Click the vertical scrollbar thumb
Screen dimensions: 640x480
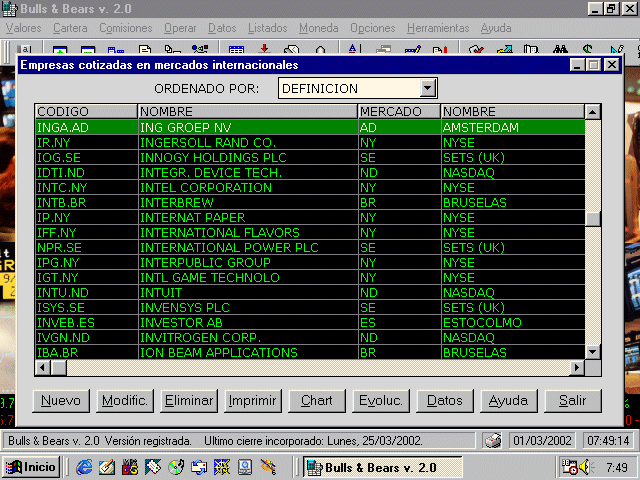coord(593,219)
